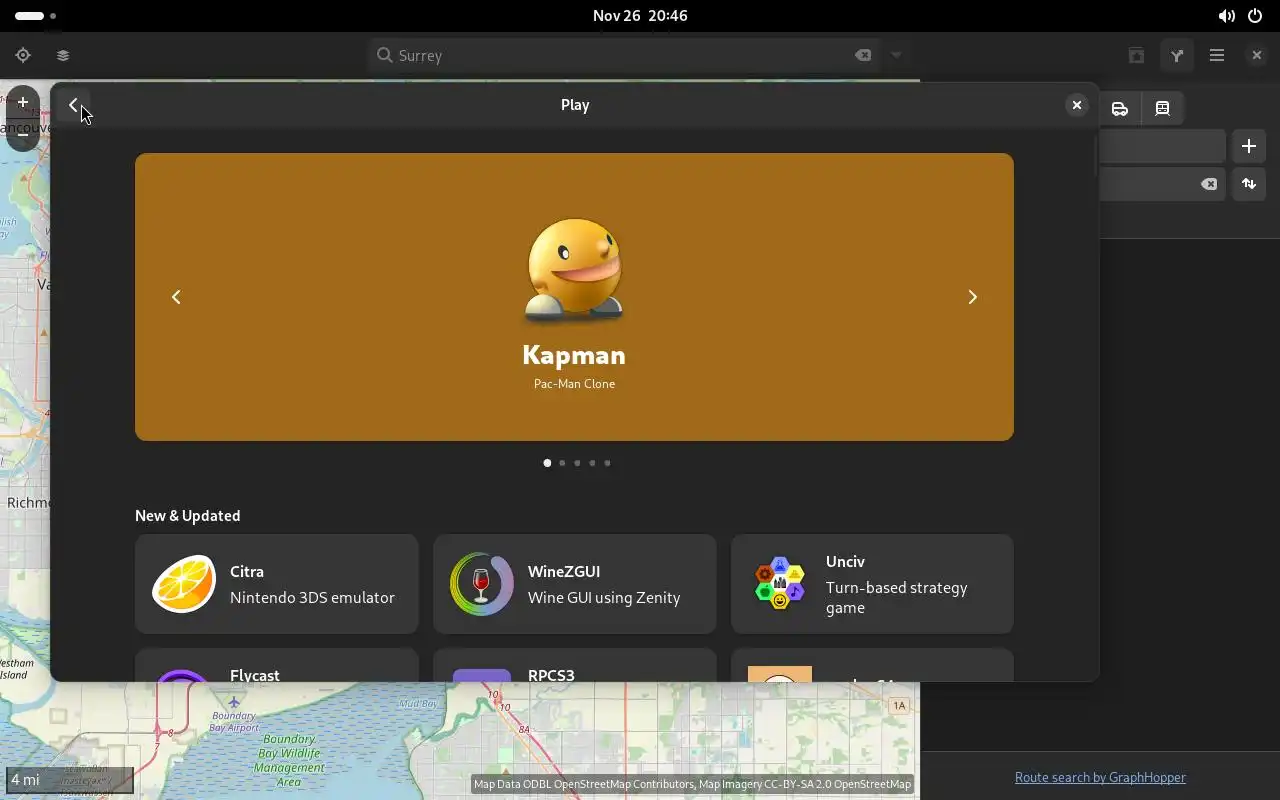Click the Citra orange icon
Screen dimensions: 1280x800
pos(184,584)
